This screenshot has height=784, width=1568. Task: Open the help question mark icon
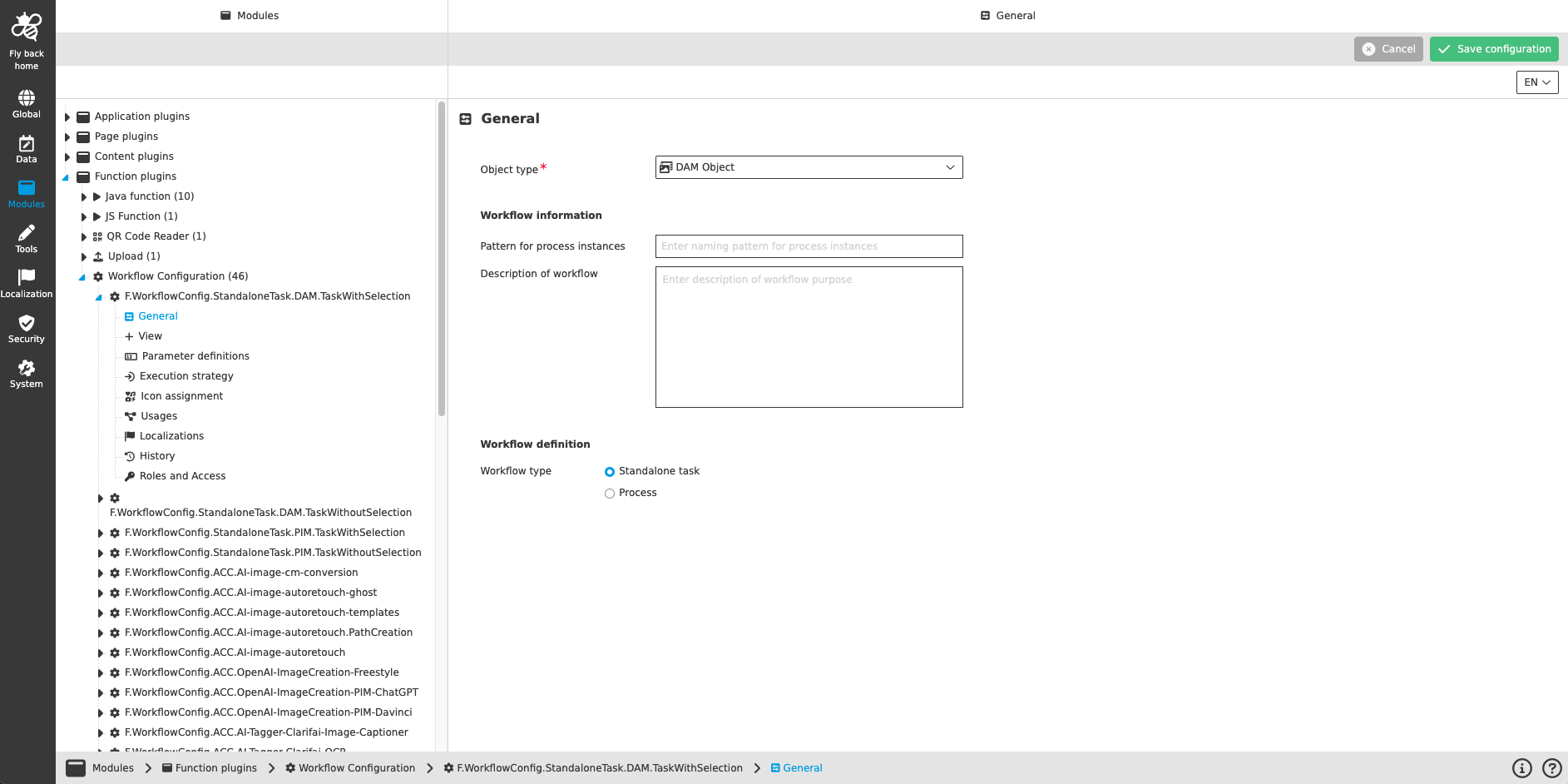pos(1551,767)
